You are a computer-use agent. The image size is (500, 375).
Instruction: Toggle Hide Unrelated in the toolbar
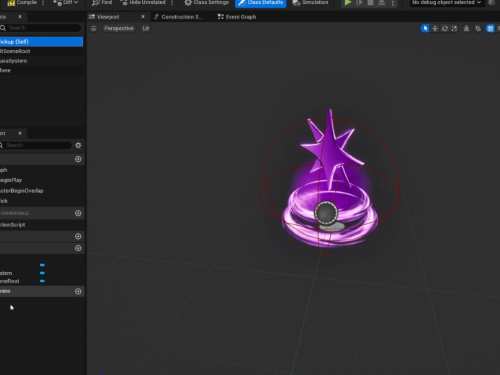(143, 3)
